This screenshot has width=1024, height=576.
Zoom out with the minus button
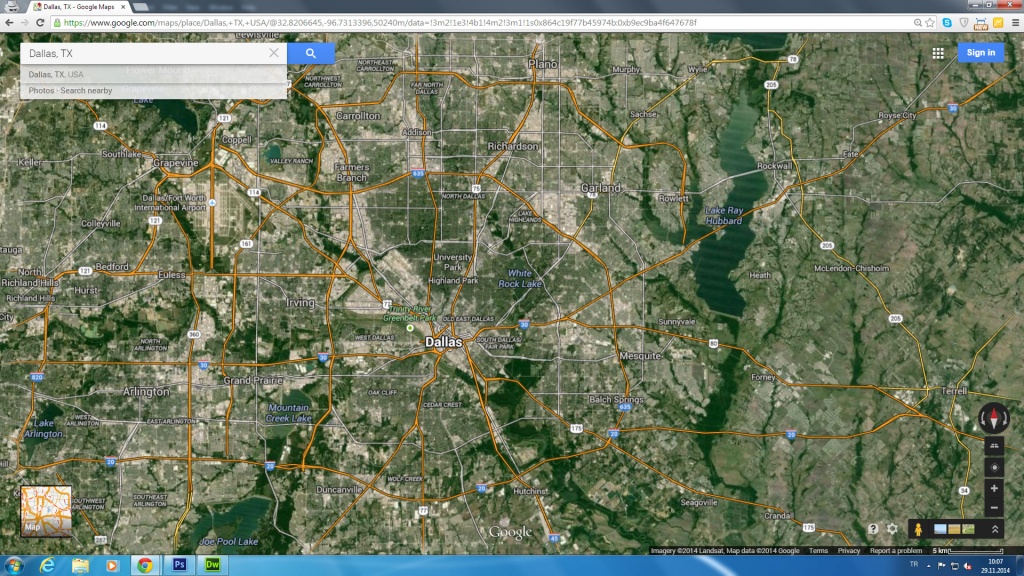point(993,507)
